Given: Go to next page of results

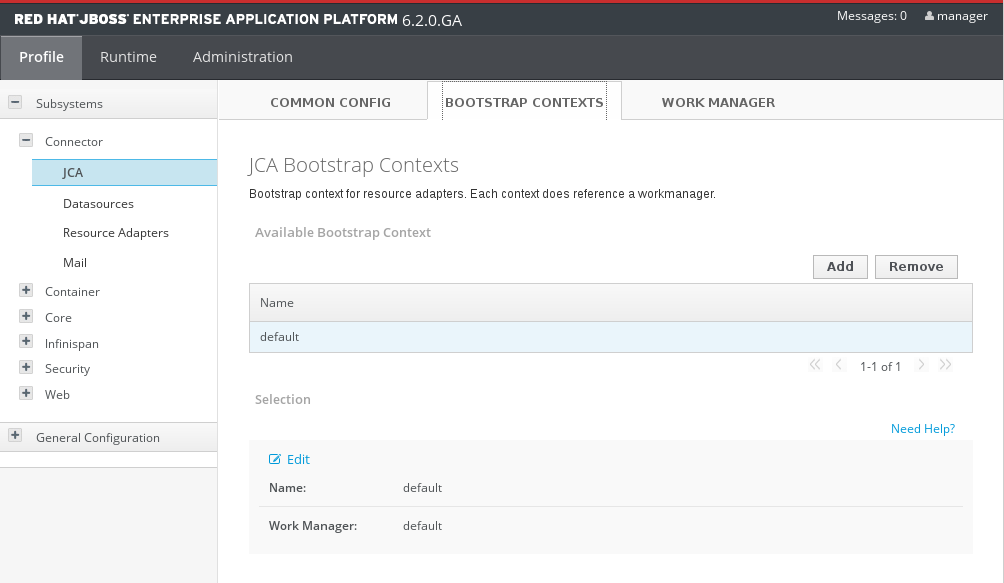Looking at the screenshot, I should click(x=921, y=366).
